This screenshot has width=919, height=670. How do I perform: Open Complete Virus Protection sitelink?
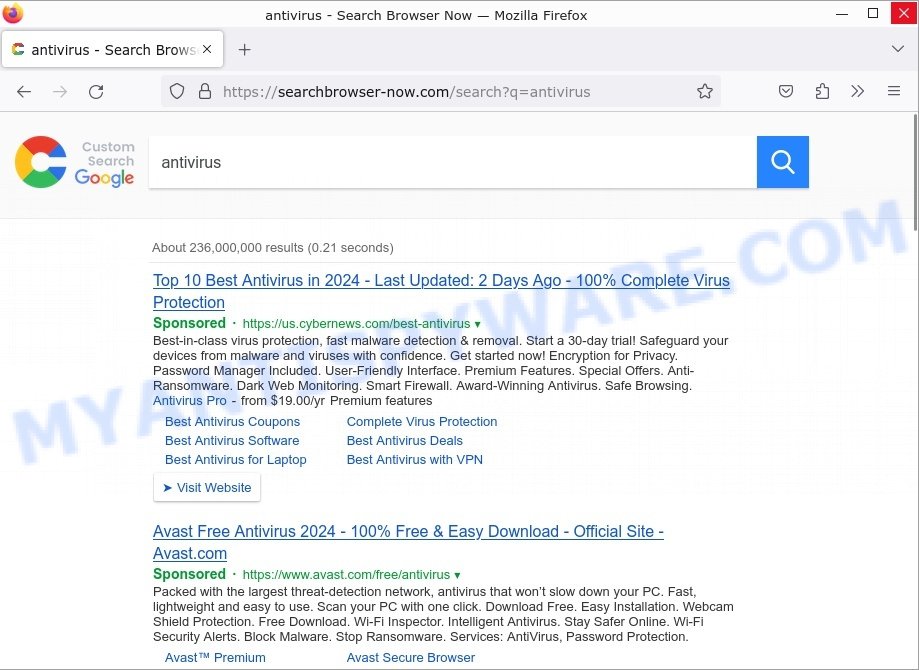(x=422, y=421)
